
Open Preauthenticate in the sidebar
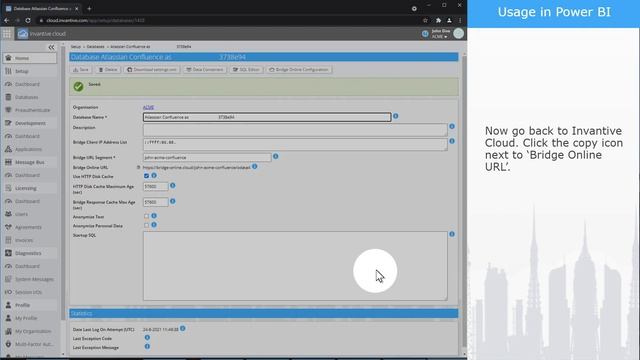coord(30,110)
